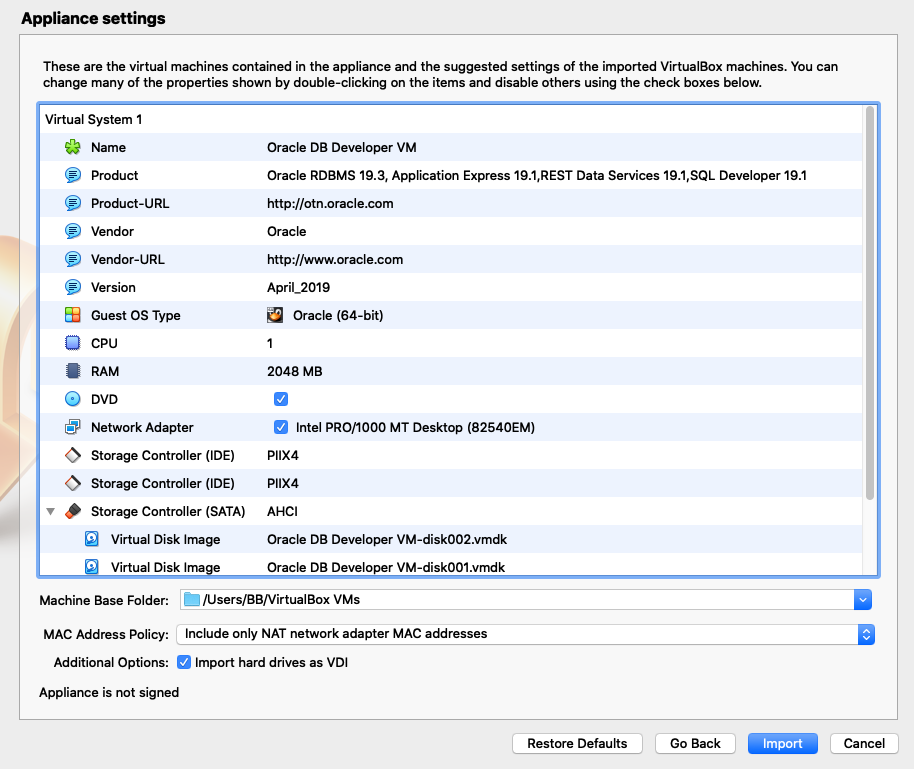
Task: Toggle Import hard drives as VDI
Action: coord(184,662)
